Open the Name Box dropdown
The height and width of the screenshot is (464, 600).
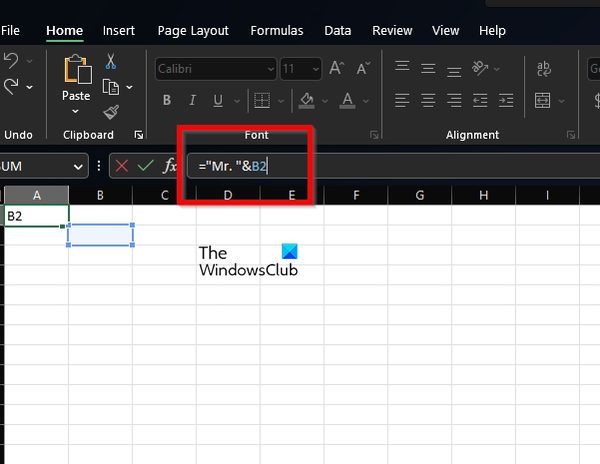click(x=78, y=167)
